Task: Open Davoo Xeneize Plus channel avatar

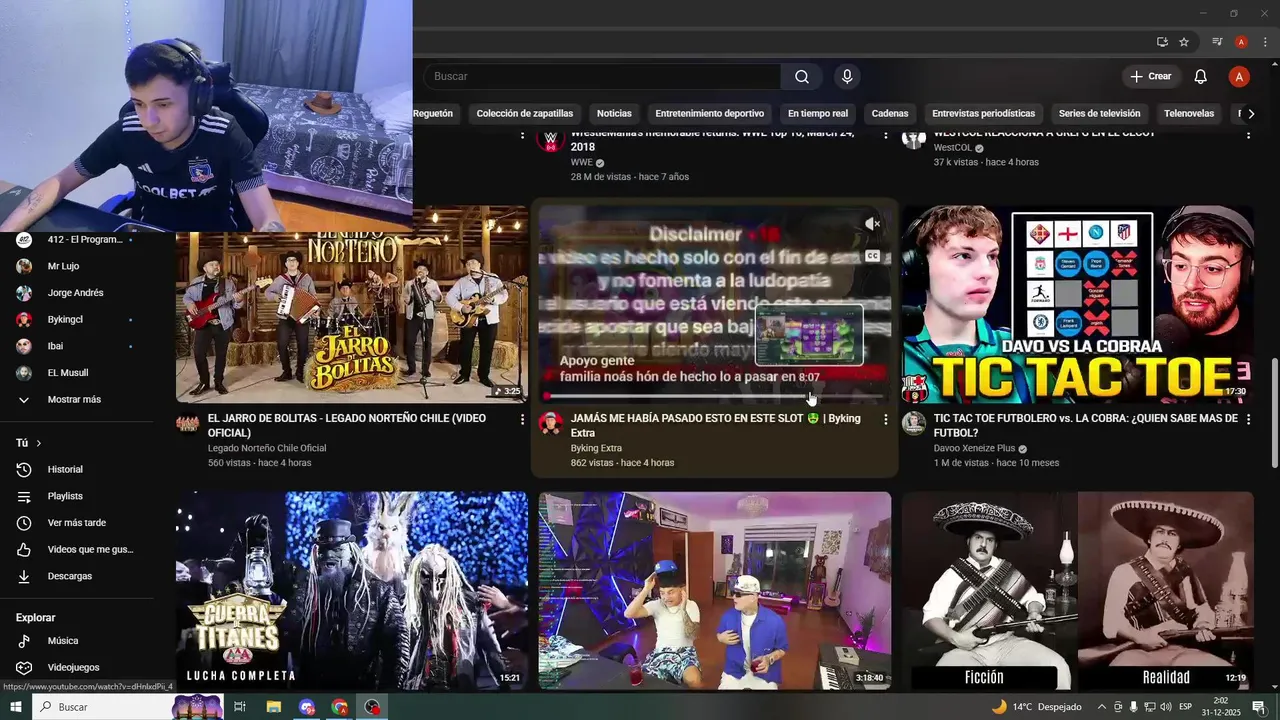Action: point(914,422)
